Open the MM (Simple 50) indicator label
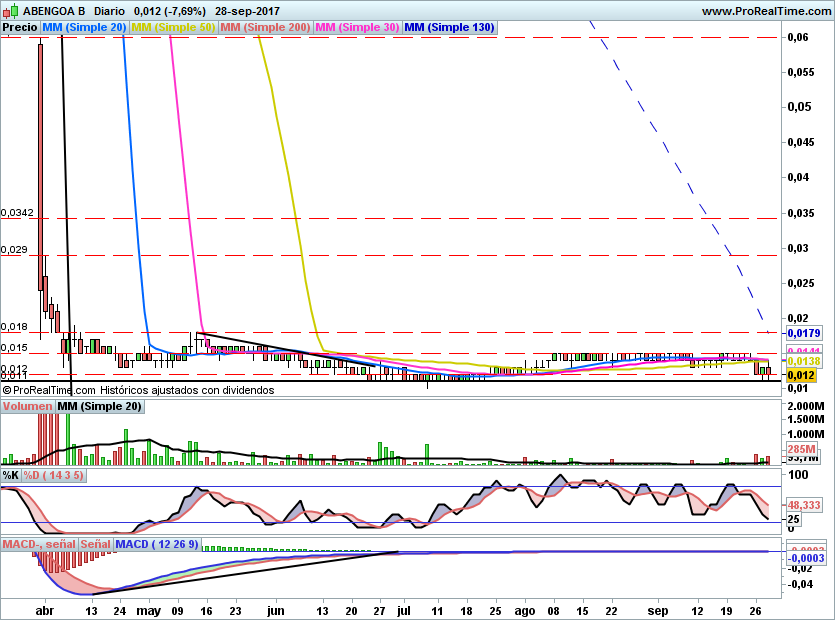Viewport: 835px width, 620px height. (173, 27)
